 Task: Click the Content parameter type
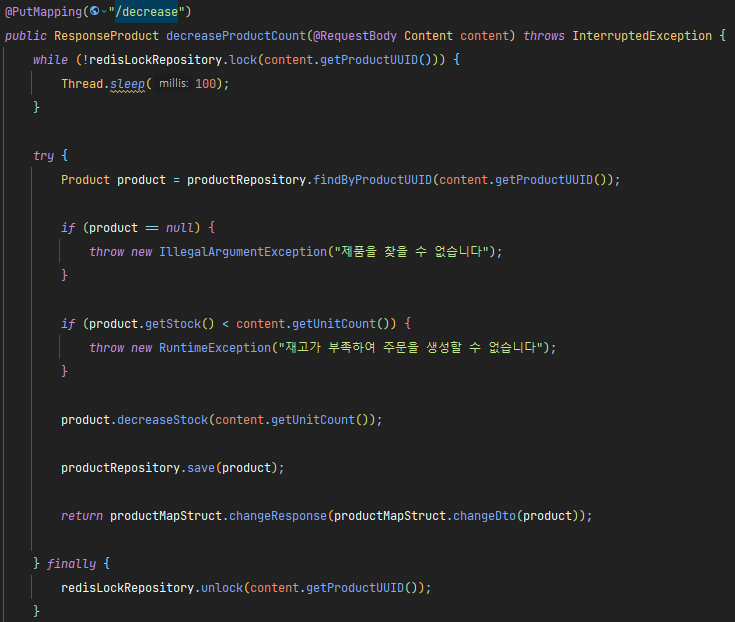click(428, 36)
